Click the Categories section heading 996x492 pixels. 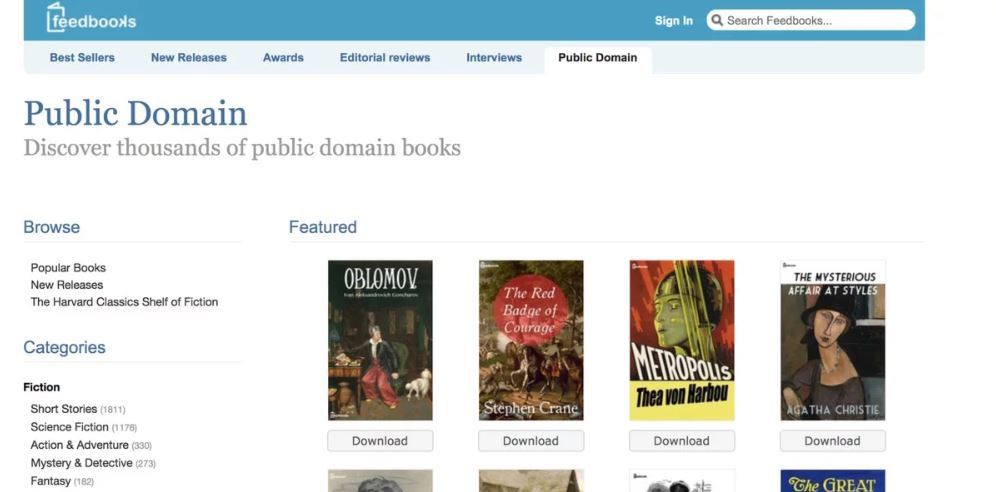click(64, 347)
